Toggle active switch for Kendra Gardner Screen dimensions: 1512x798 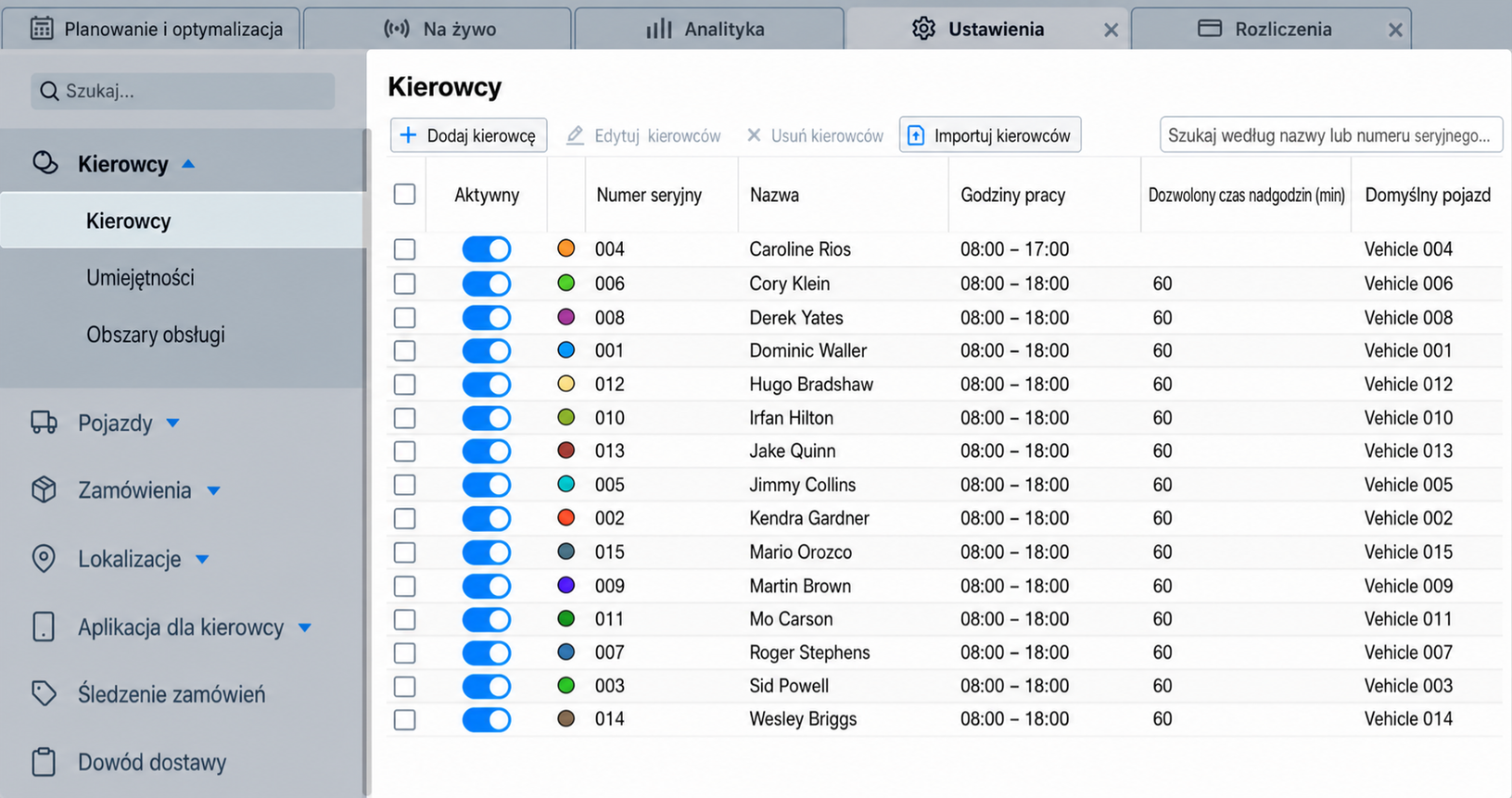point(487,518)
